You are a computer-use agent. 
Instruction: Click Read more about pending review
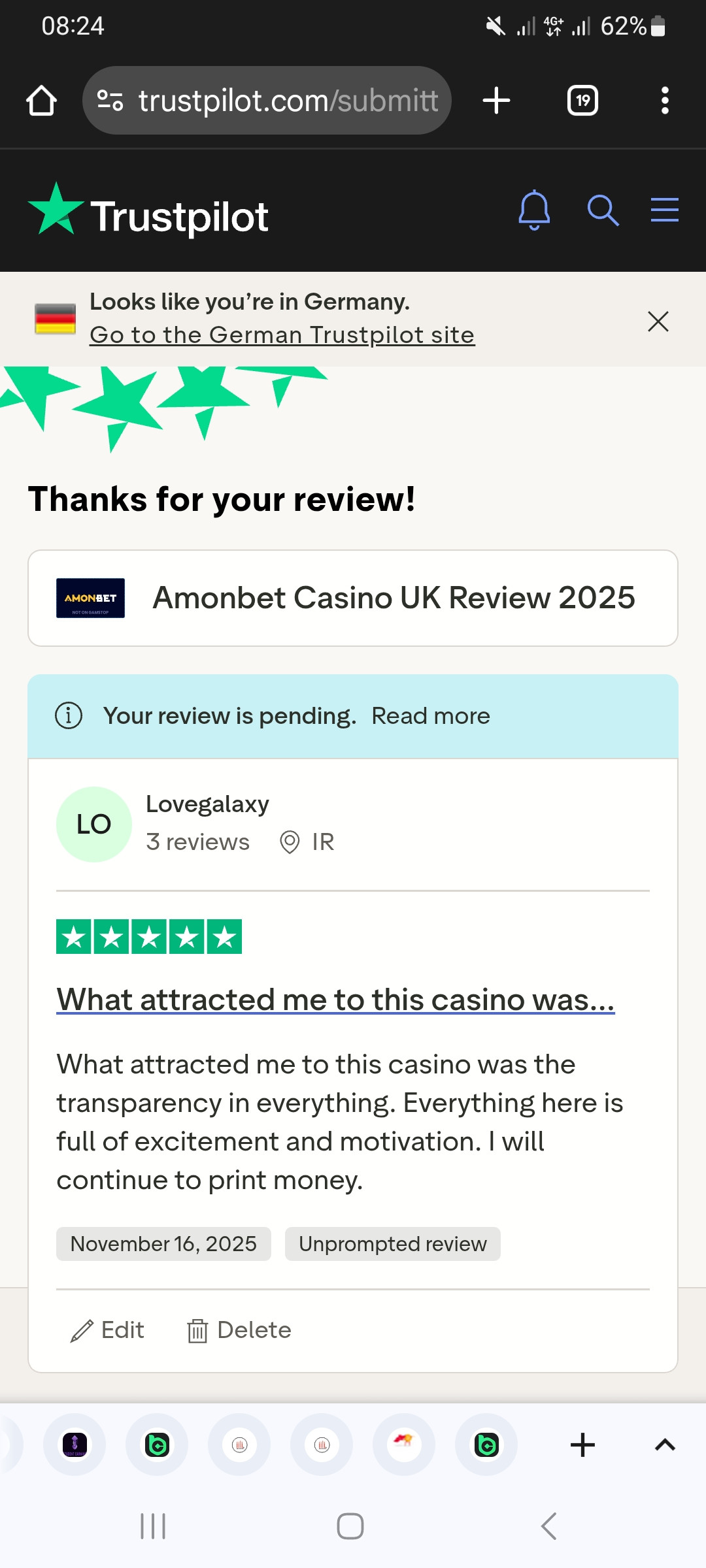(x=431, y=716)
